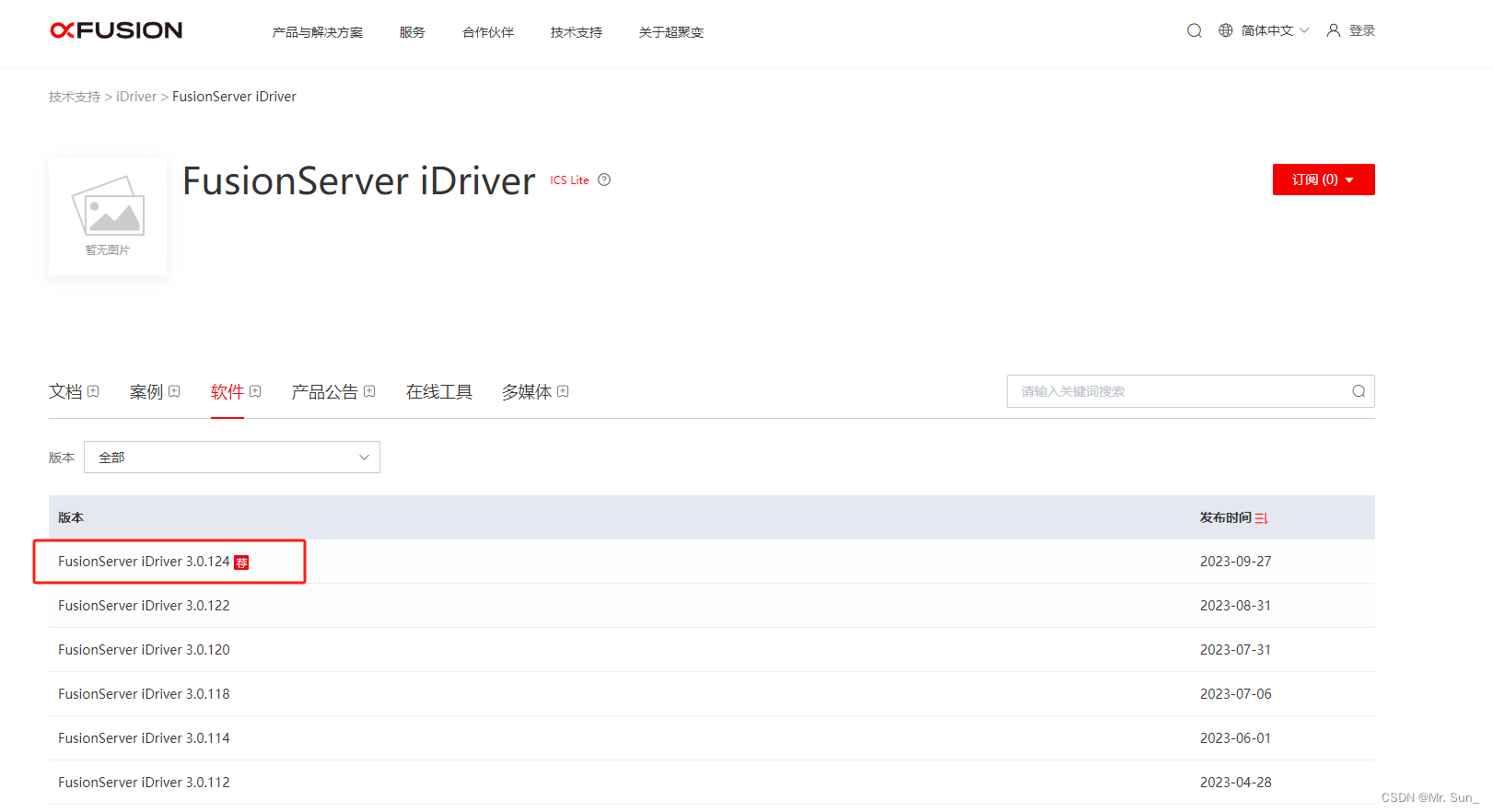Screen dimensions: 1493x812
Task: Click the expand icon next to 案例 tab
Action: coord(174,391)
